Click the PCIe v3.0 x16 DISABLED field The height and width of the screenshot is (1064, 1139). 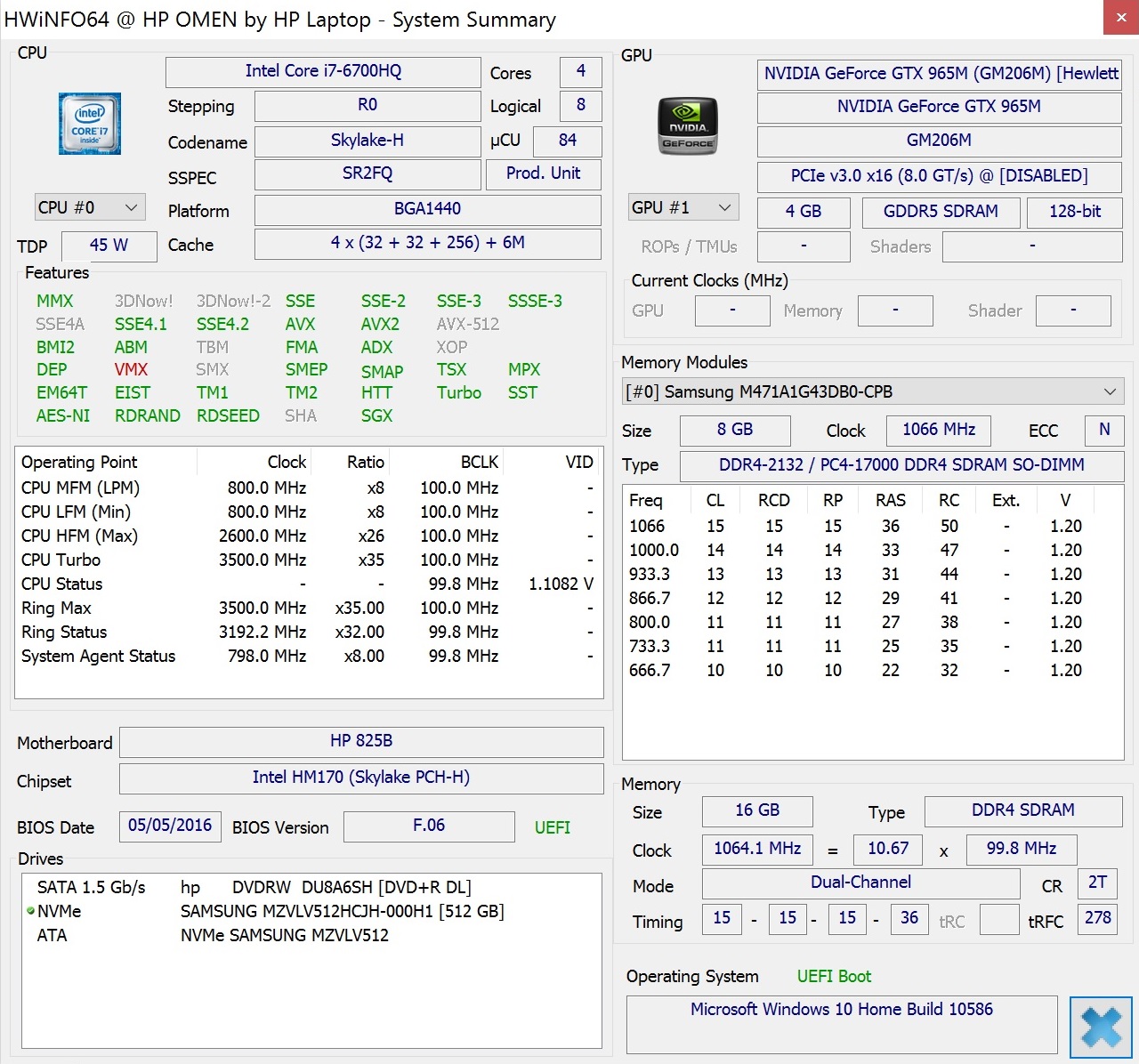click(x=939, y=177)
